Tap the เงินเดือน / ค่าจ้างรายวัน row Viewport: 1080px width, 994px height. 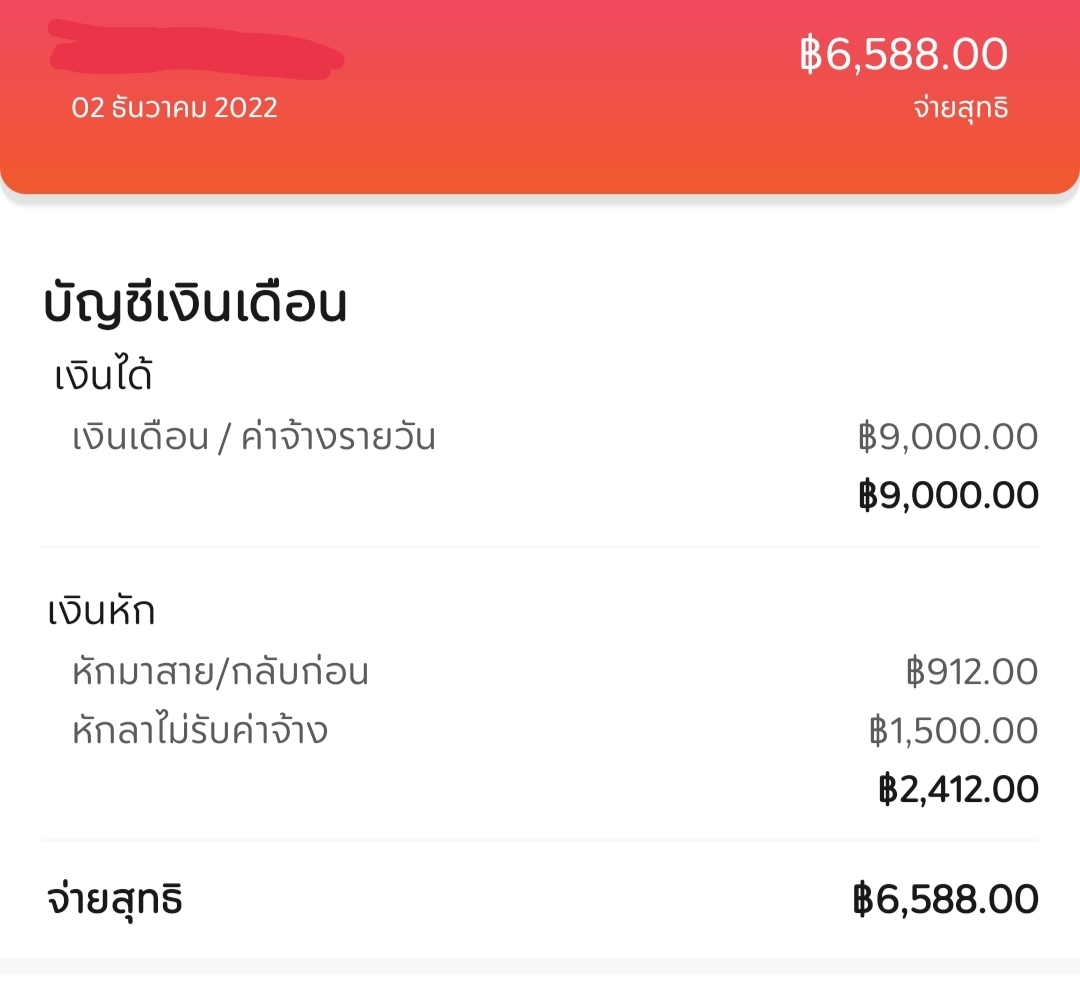click(539, 437)
